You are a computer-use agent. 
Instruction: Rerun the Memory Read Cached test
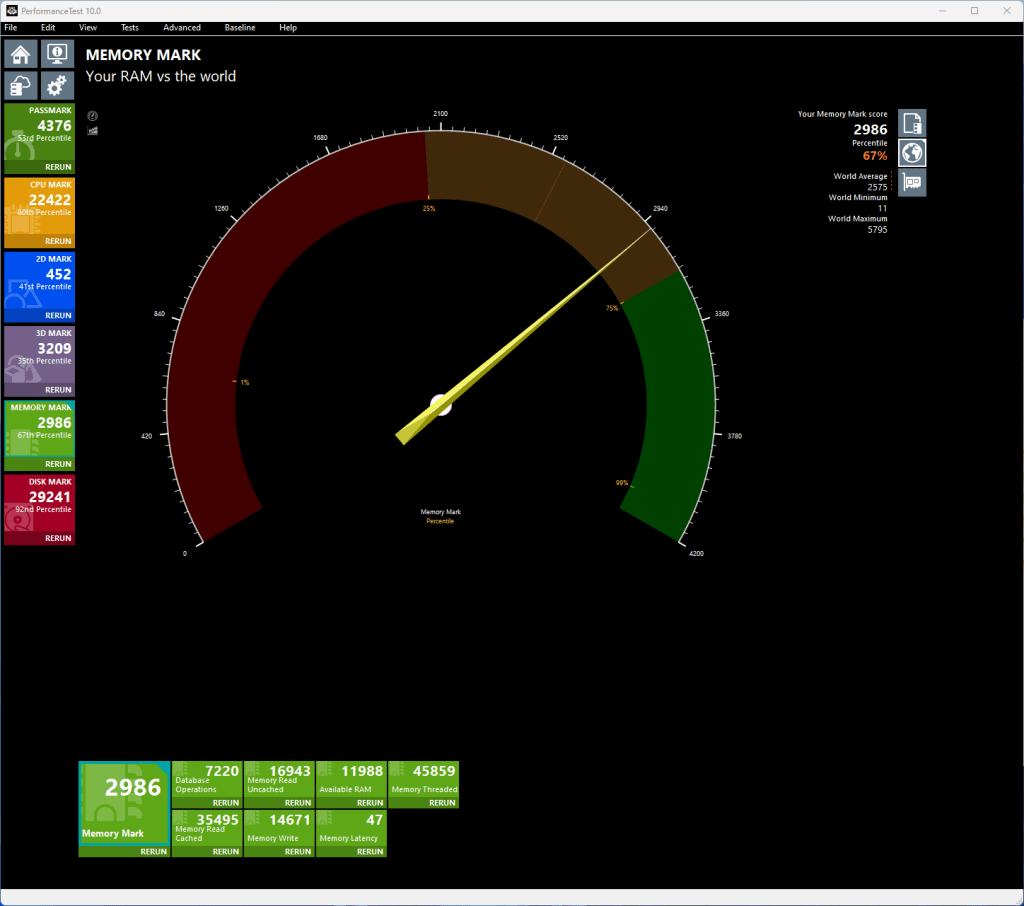[225, 852]
